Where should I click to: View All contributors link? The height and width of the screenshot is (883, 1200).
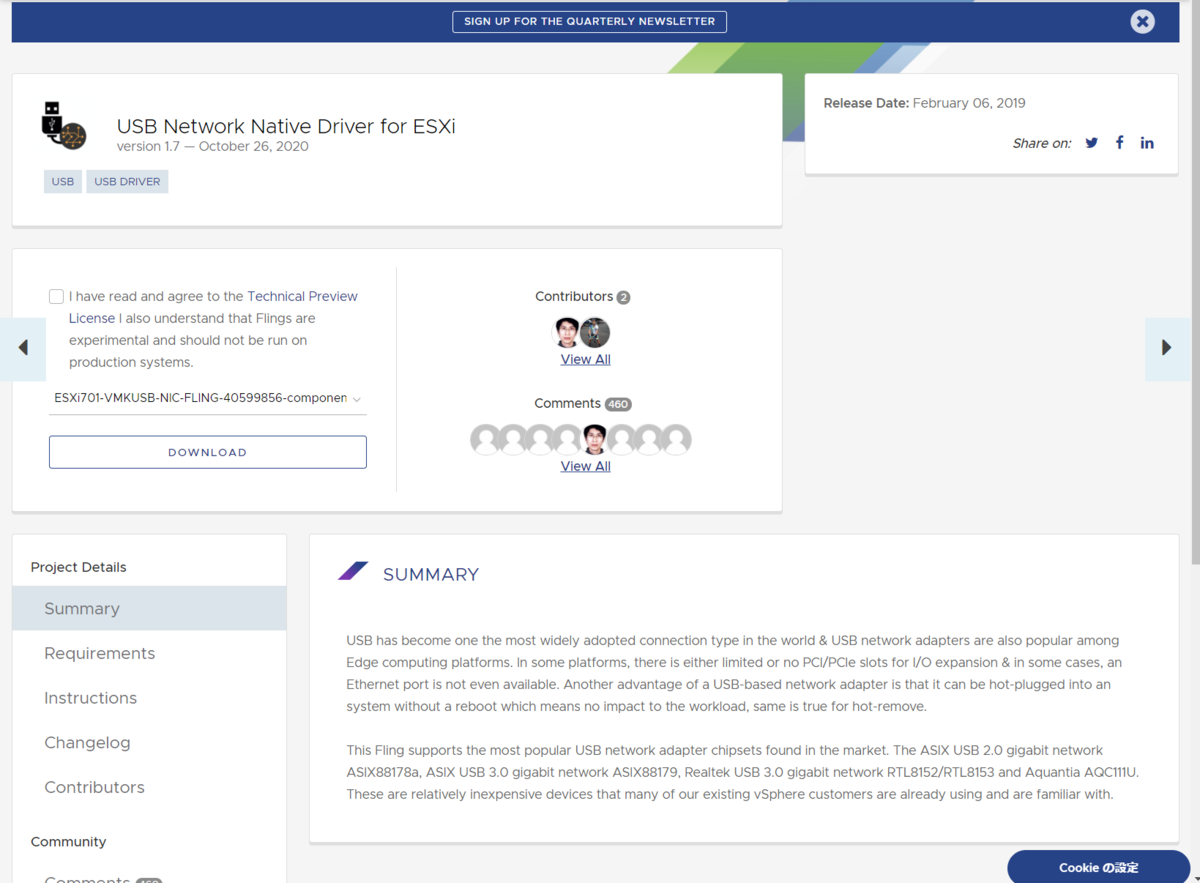[585, 360]
